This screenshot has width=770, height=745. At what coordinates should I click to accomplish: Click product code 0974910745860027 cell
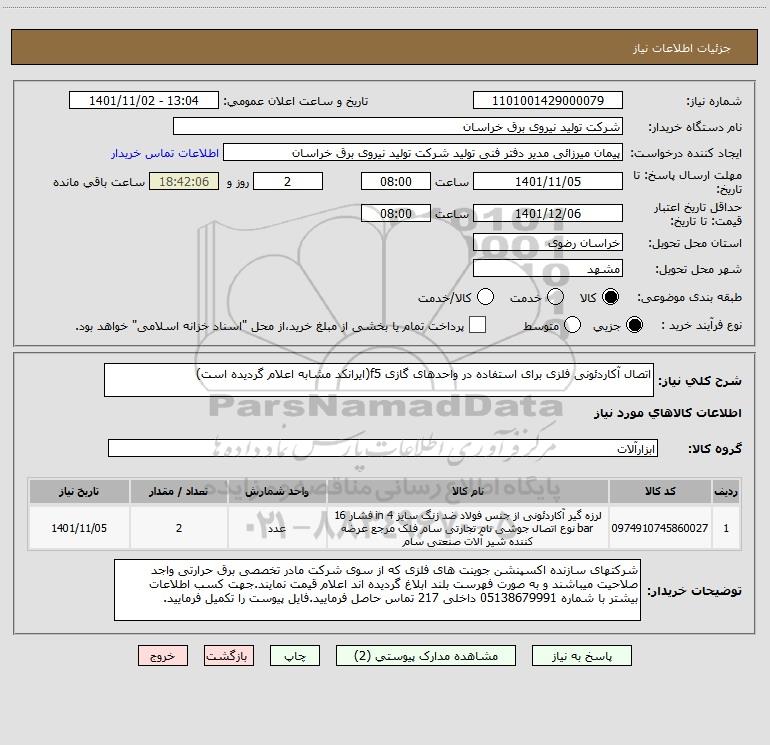pos(660,528)
